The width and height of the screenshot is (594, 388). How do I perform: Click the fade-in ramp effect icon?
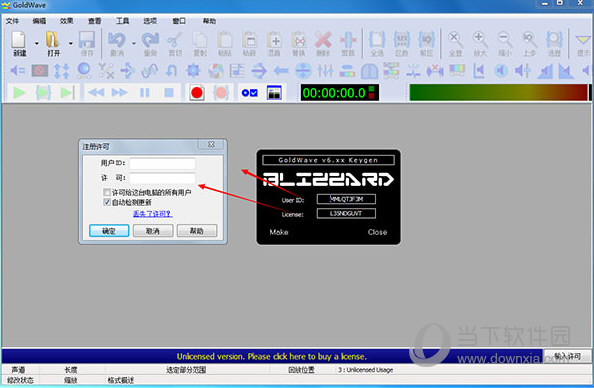(x=544, y=71)
